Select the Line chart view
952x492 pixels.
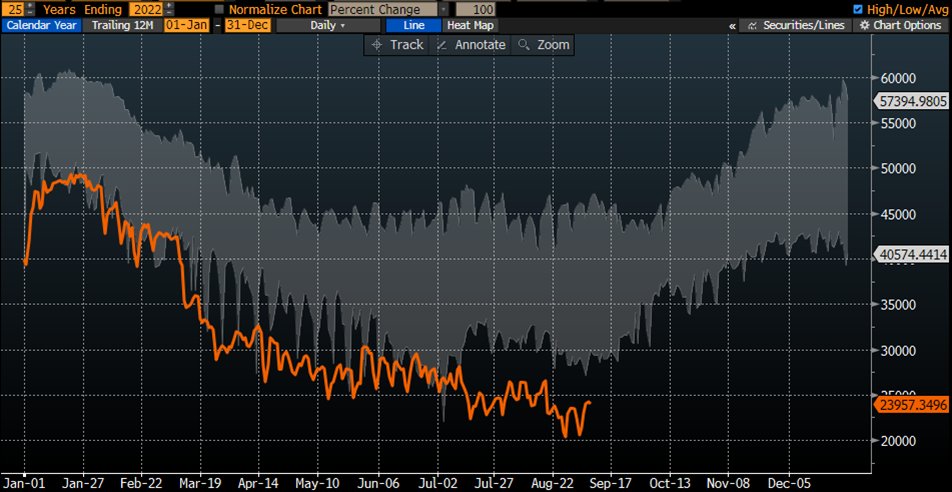coord(412,25)
